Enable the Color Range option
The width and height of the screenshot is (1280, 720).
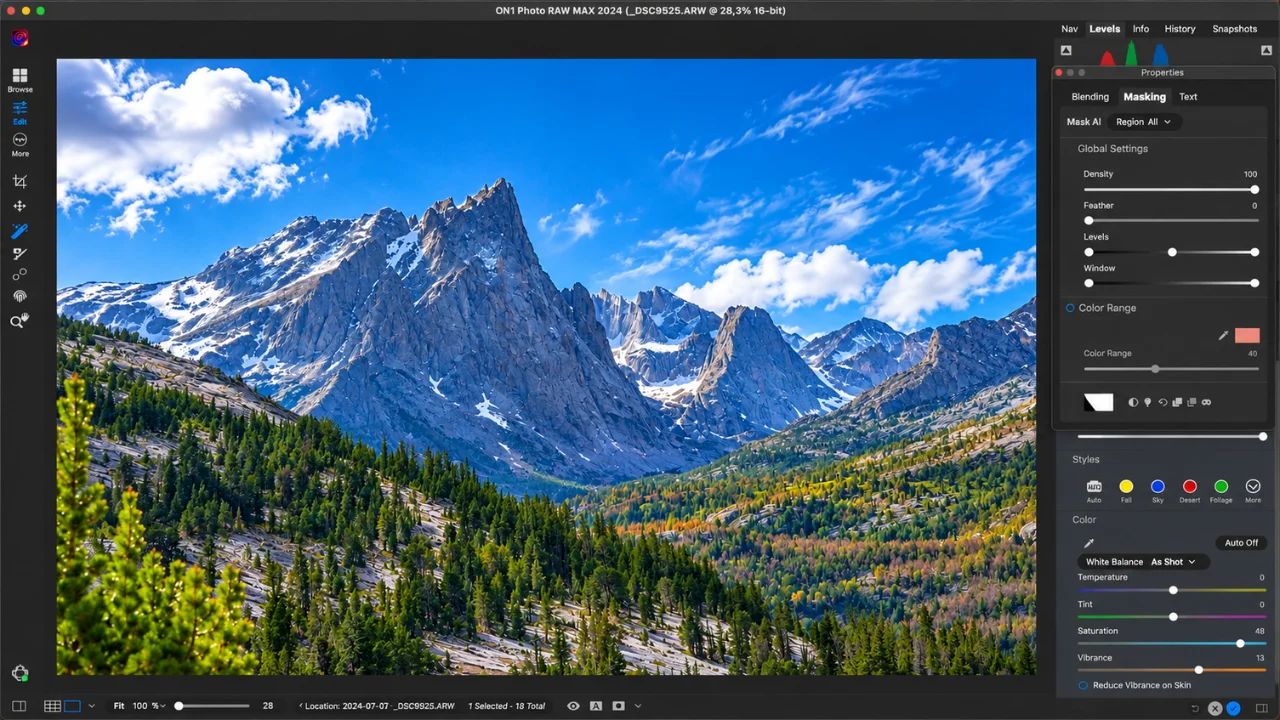(x=1070, y=308)
